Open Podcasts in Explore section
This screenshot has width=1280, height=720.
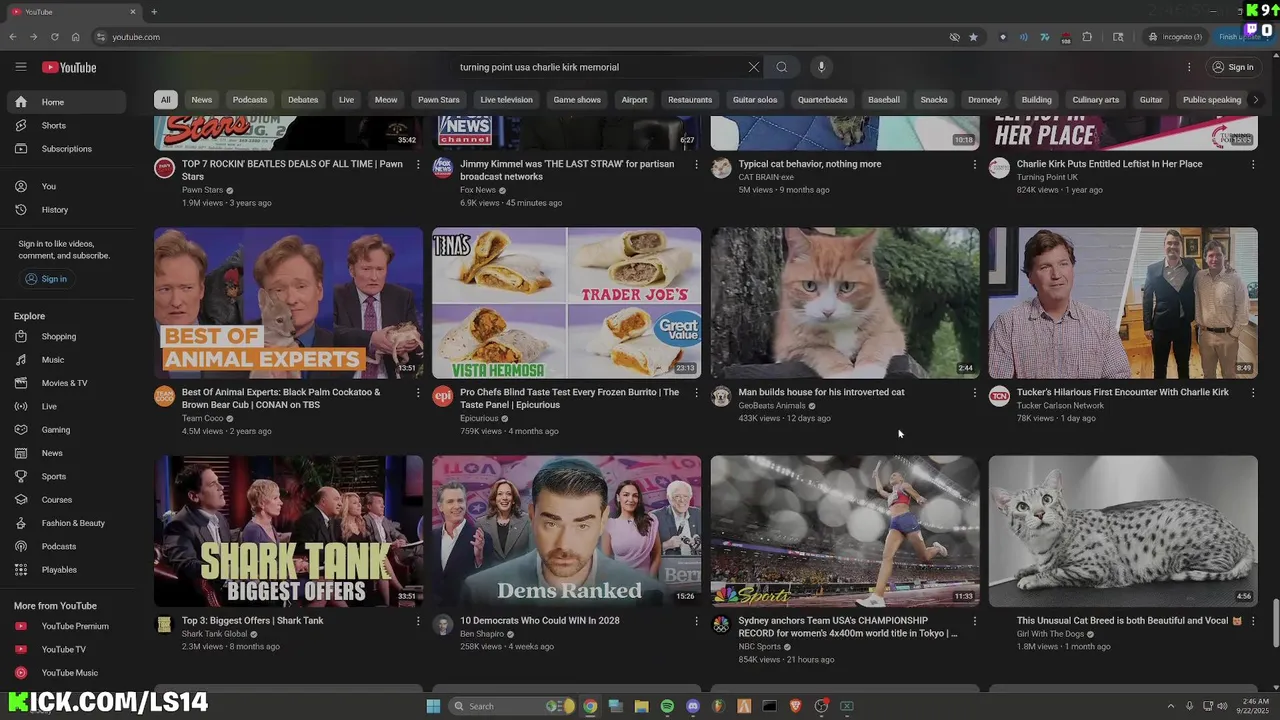[66, 547]
